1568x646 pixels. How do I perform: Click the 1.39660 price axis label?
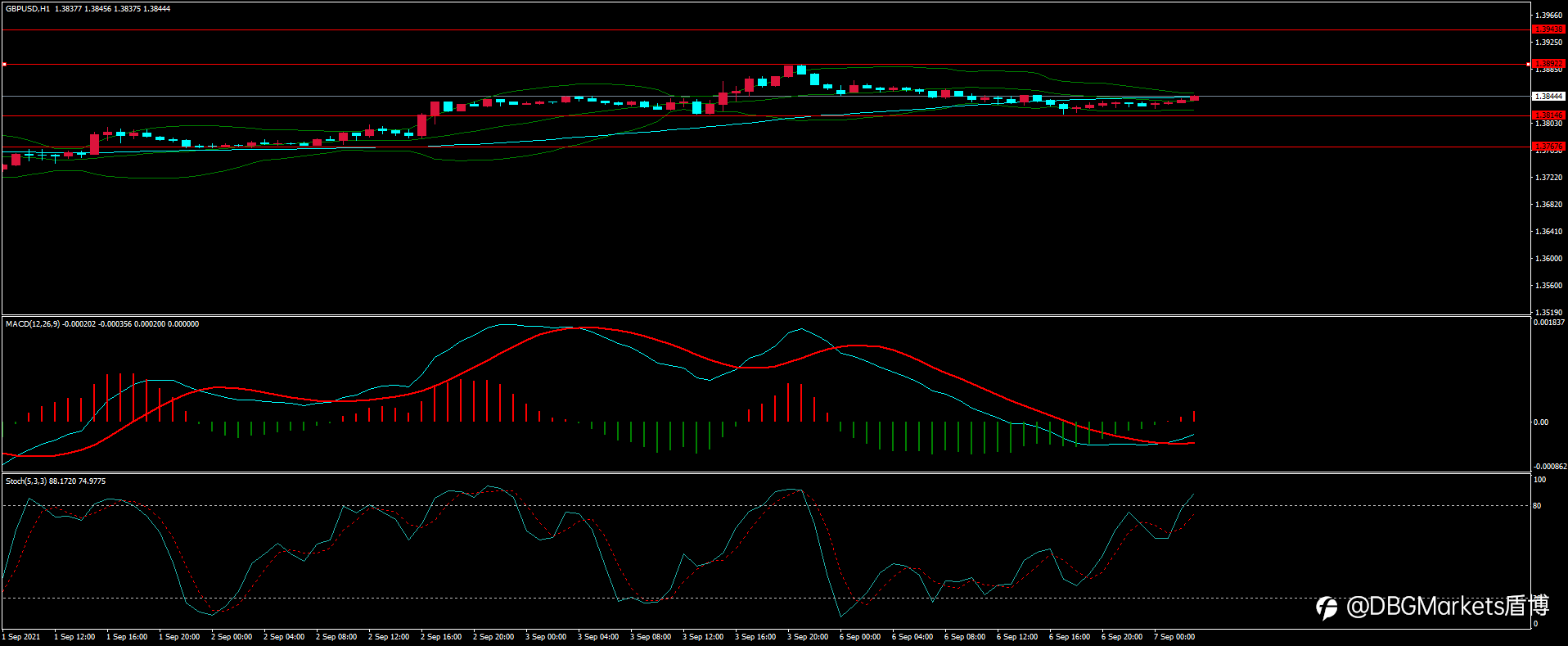point(1548,16)
